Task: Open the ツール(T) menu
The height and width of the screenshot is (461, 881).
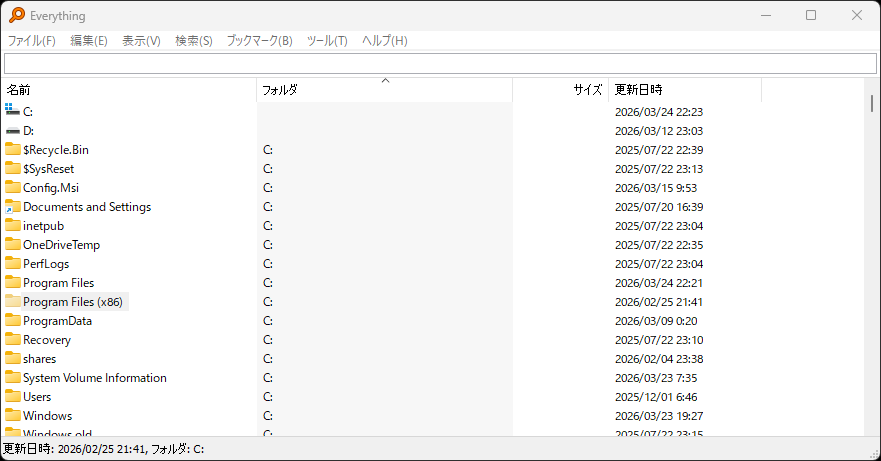Action: pyautogui.click(x=327, y=40)
